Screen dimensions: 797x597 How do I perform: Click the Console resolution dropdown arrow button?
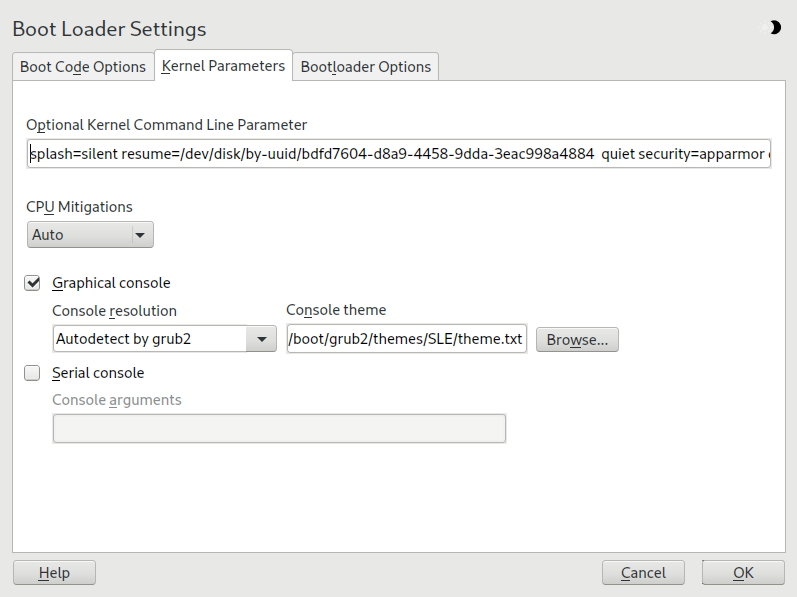(261, 339)
